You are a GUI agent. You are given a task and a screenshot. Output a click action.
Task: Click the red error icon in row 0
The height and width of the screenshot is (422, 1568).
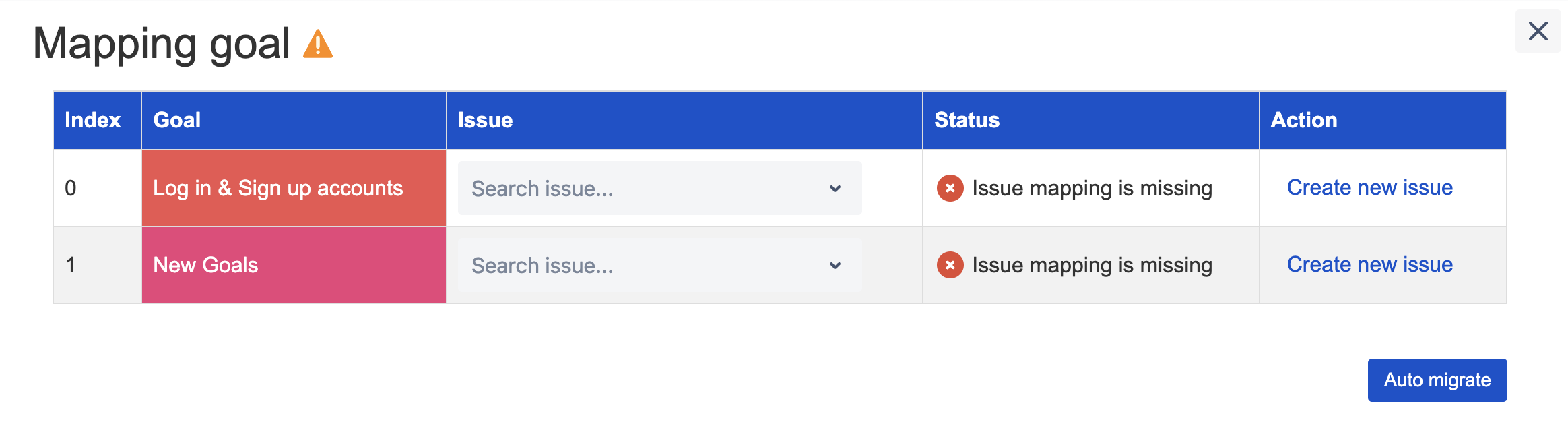tap(950, 188)
